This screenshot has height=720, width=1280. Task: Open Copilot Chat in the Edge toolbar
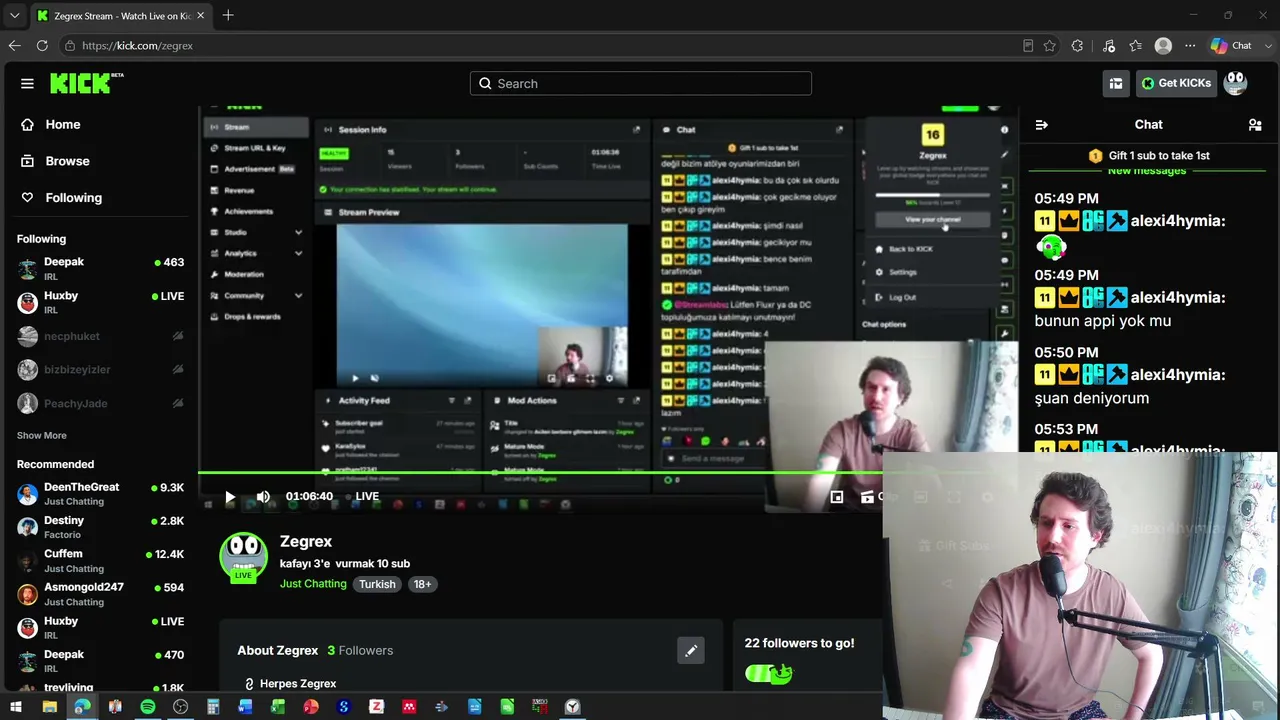point(1231,46)
